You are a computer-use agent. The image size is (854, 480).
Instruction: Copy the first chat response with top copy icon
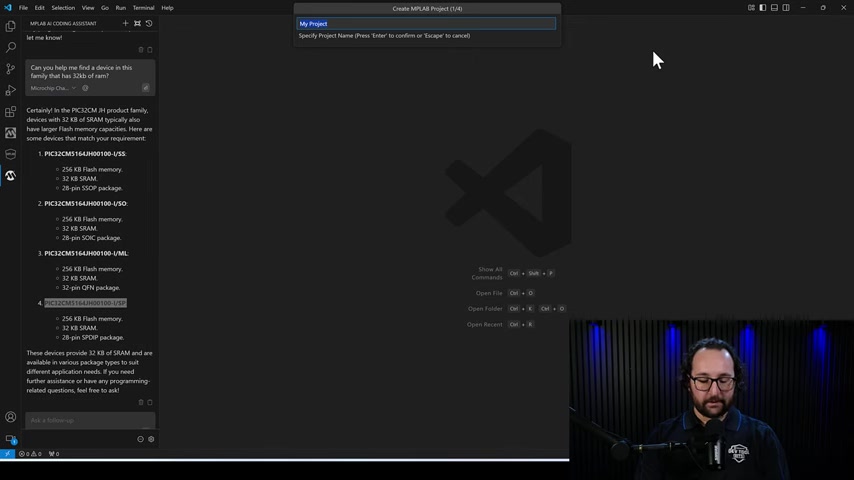tap(150, 50)
